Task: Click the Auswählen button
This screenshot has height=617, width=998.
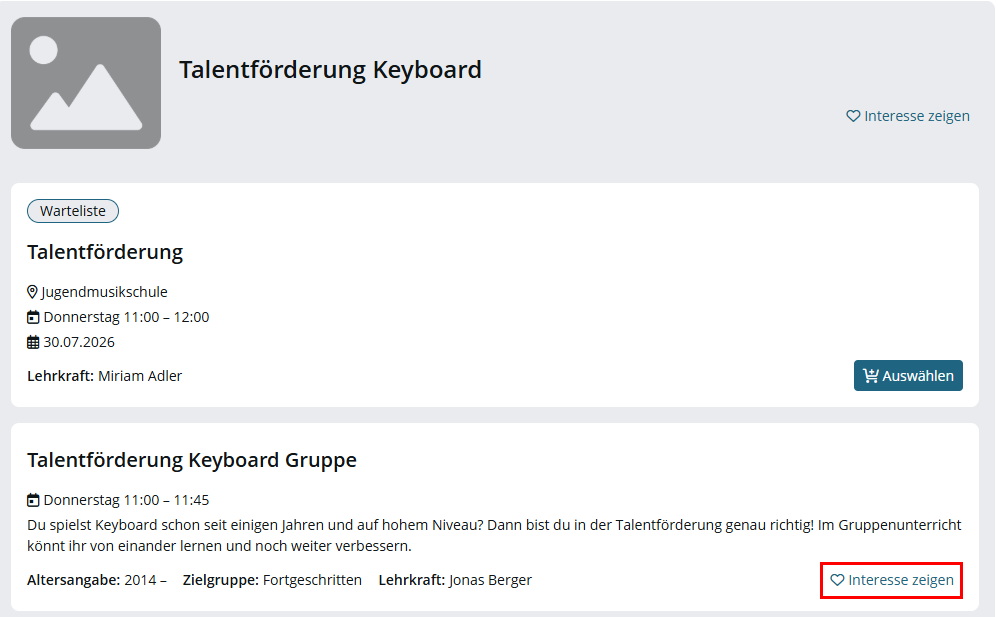Action: [x=908, y=376]
